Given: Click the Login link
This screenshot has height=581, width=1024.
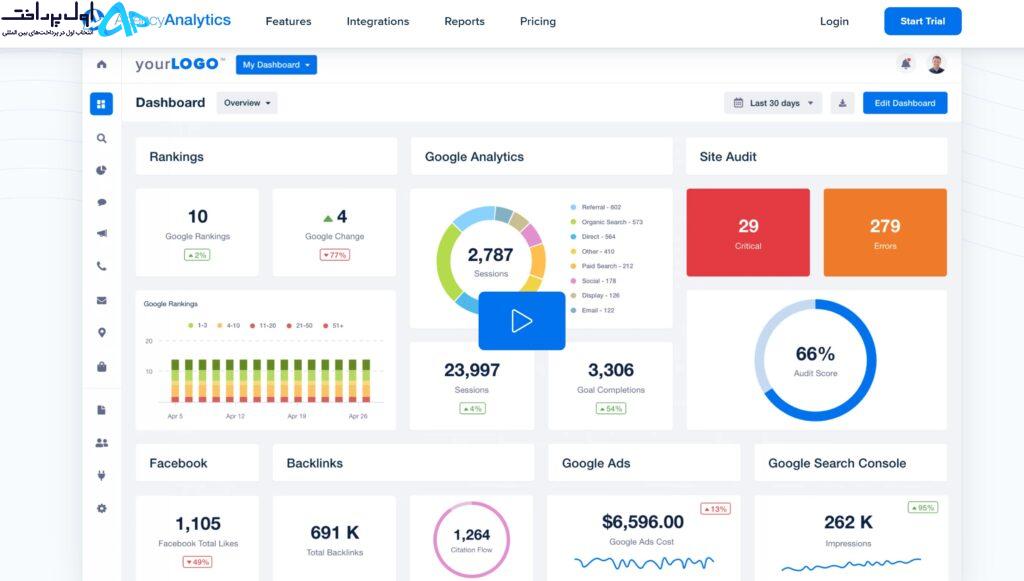Looking at the screenshot, I should [834, 22].
